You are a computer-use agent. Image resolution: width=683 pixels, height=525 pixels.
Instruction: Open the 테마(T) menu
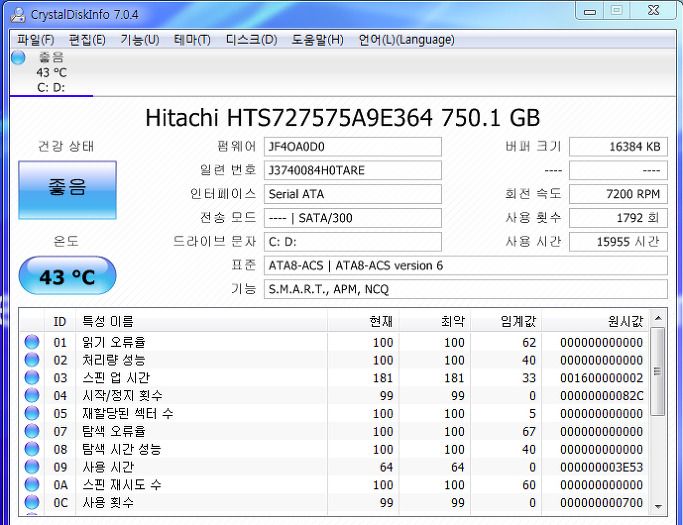pos(192,40)
